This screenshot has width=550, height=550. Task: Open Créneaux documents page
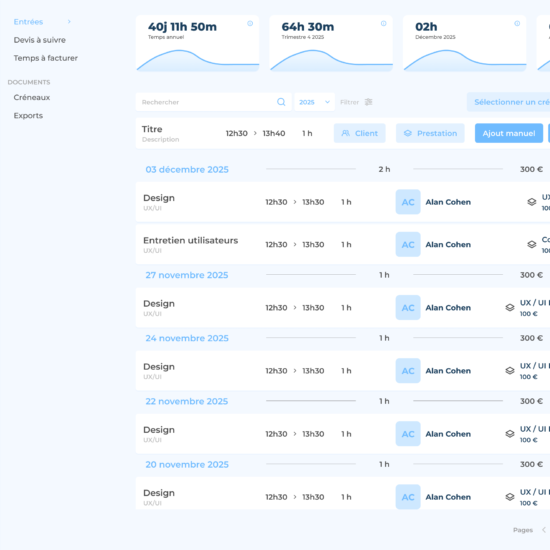tap(32, 98)
